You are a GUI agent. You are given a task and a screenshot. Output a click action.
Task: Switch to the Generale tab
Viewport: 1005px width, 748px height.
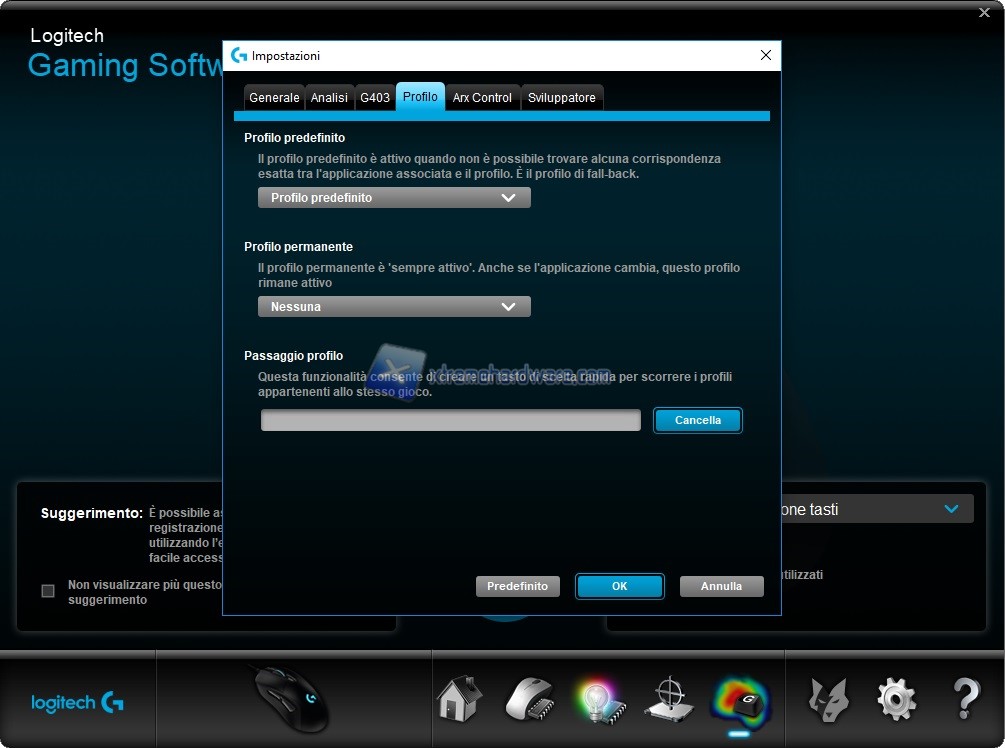point(274,98)
